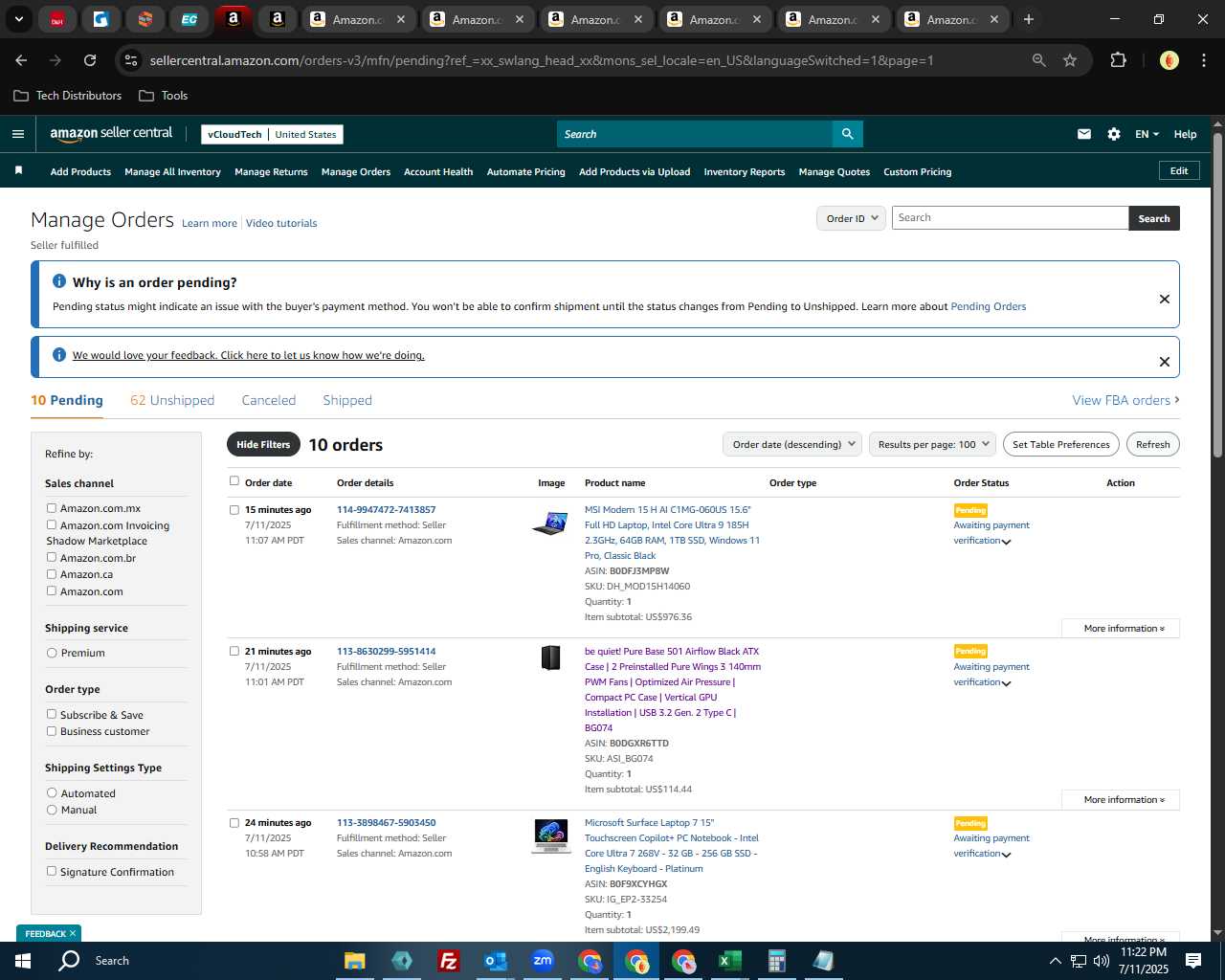Dismiss the feedback request banner
Screen dimensions: 1225x980
pos(1165,362)
